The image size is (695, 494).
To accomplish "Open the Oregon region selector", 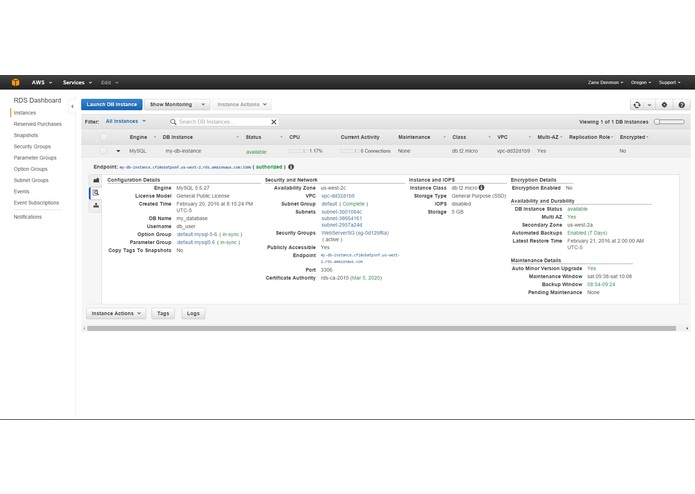I will 641,82.
